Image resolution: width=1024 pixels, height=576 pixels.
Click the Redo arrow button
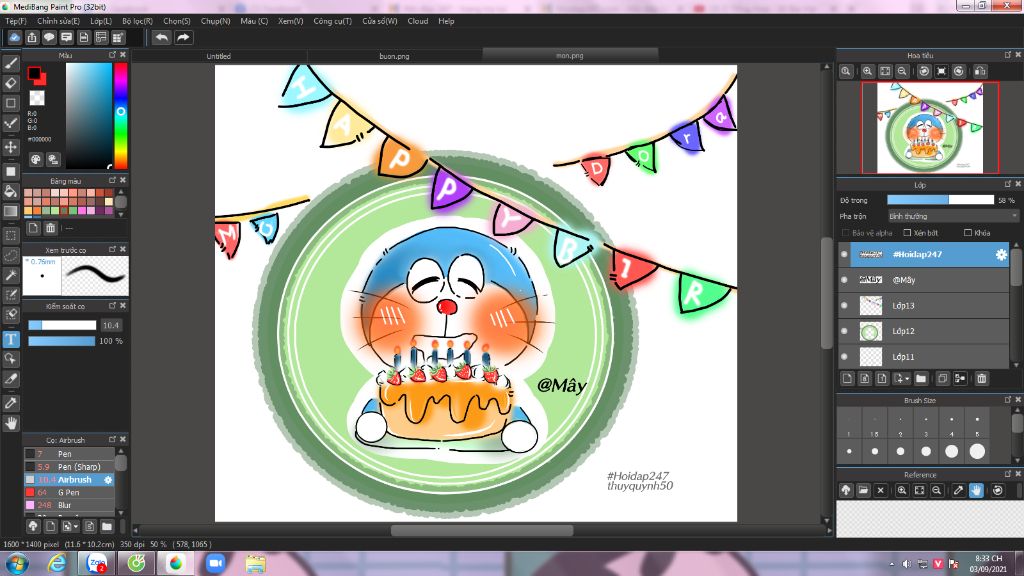[183, 37]
